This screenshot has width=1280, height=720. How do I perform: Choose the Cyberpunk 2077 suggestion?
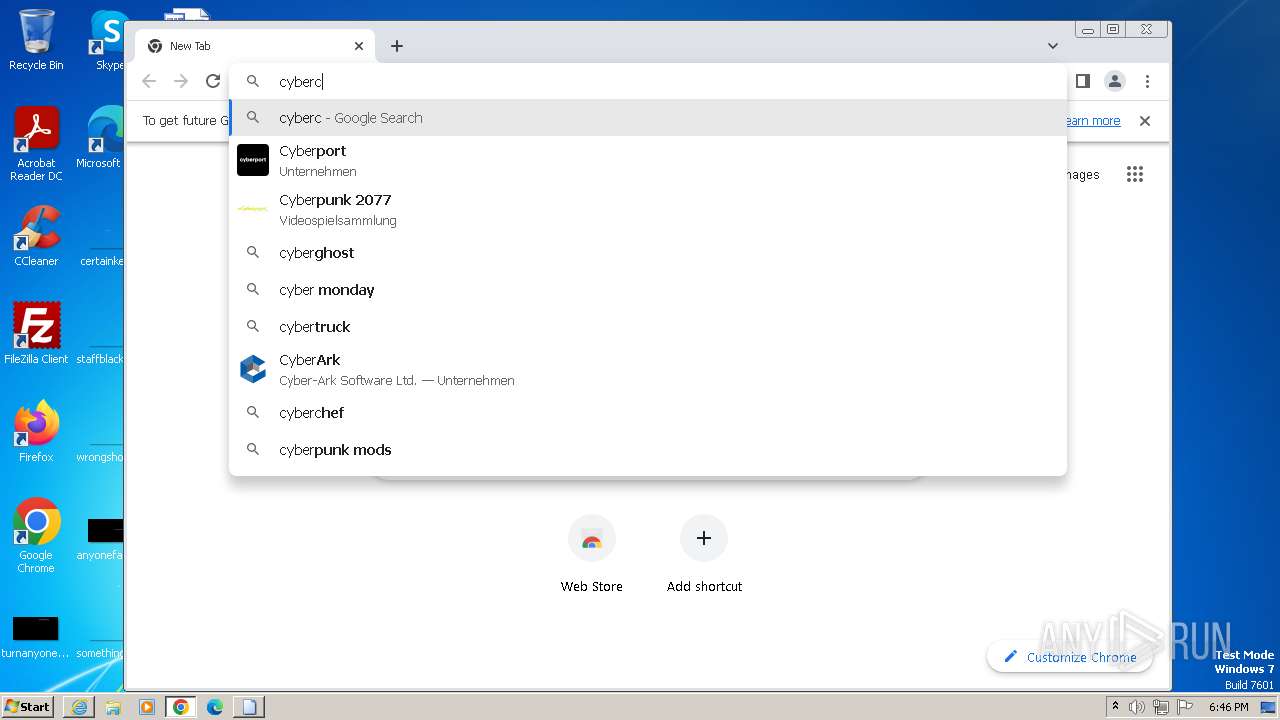(648, 209)
